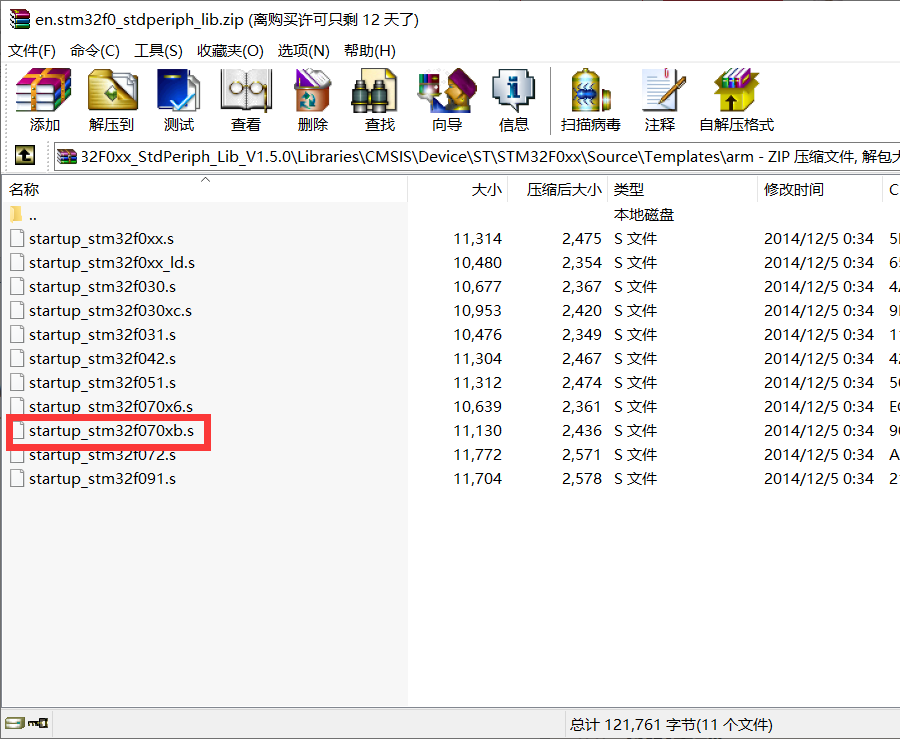900x739 pixels.
Task: Open the 查找 (Find) tool
Action: [x=378, y=99]
